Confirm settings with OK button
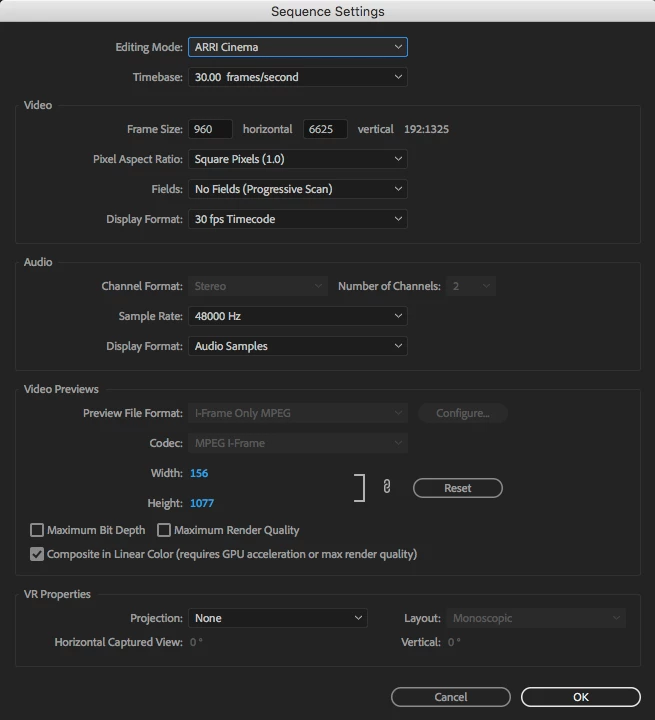The image size is (655, 720). [581, 697]
